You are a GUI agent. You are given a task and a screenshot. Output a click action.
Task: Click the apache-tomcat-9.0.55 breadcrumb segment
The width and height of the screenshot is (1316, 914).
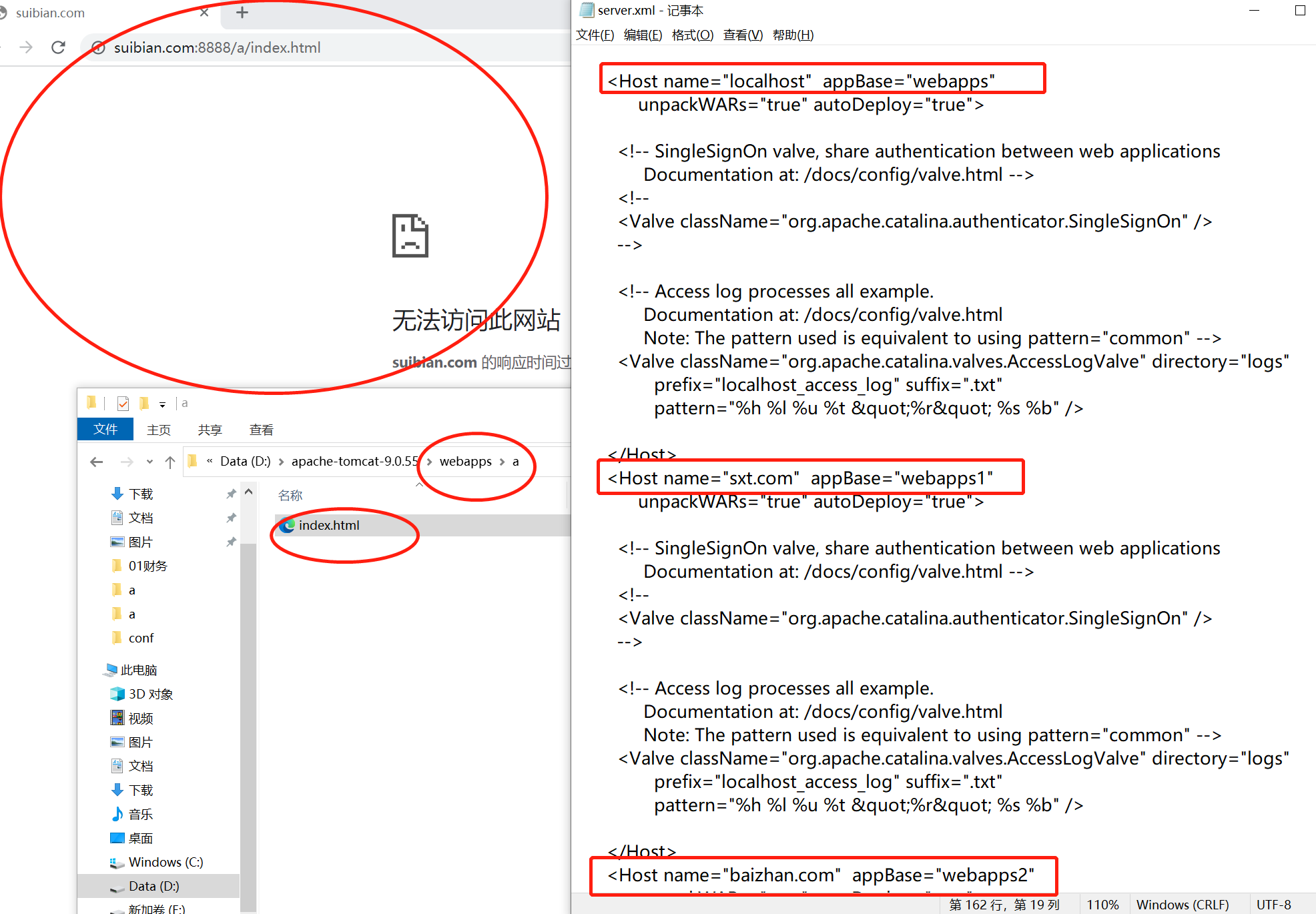(x=355, y=461)
